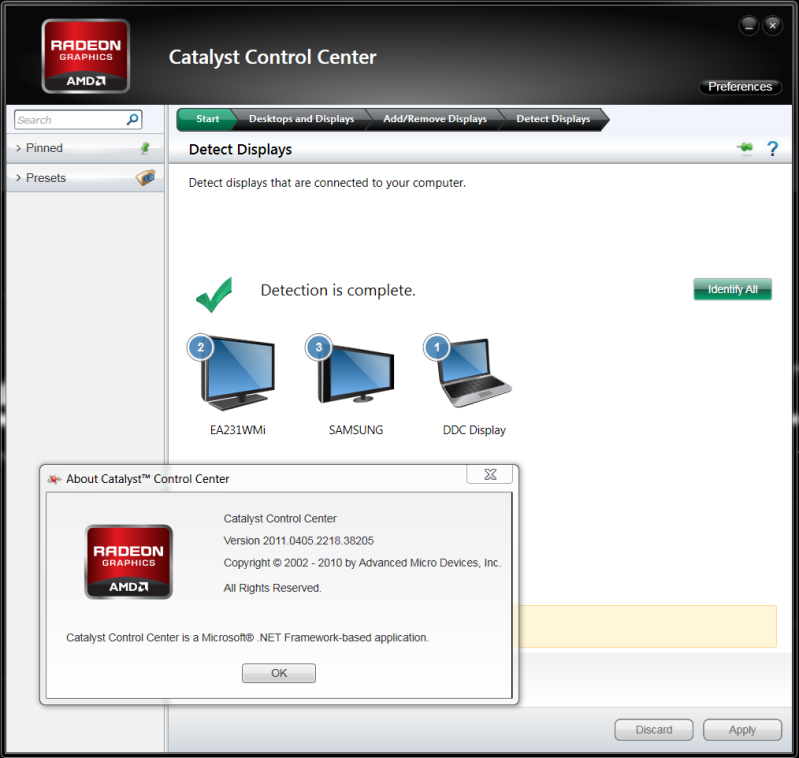Pin this page using the green pushpin icon
The width and height of the screenshot is (799, 758).
[745, 148]
